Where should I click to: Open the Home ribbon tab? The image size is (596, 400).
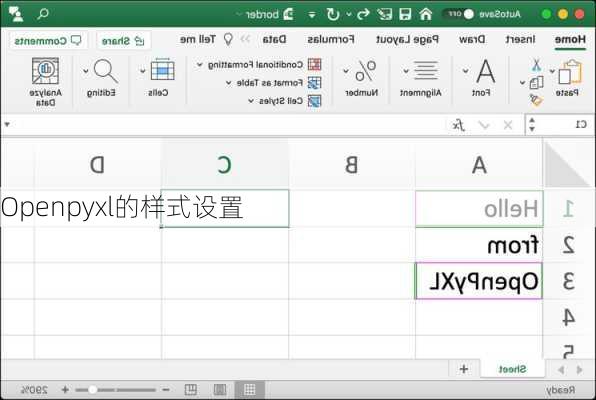570,39
